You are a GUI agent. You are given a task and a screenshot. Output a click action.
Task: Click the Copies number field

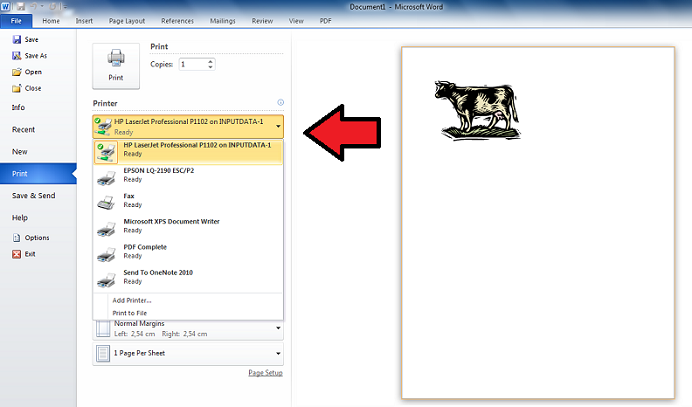pos(193,64)
